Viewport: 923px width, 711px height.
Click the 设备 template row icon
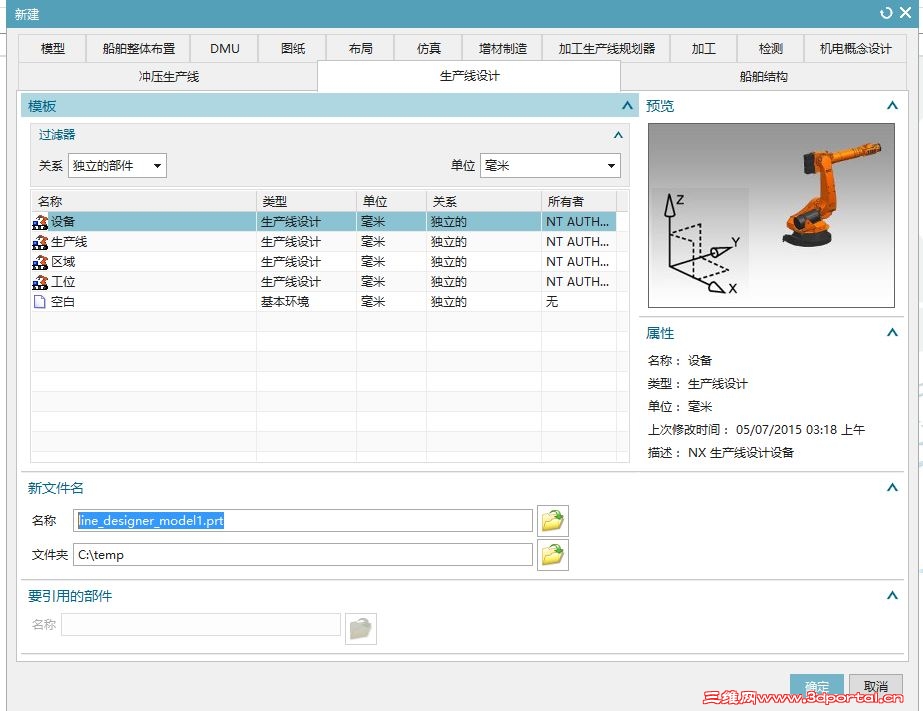click(40, 222)
